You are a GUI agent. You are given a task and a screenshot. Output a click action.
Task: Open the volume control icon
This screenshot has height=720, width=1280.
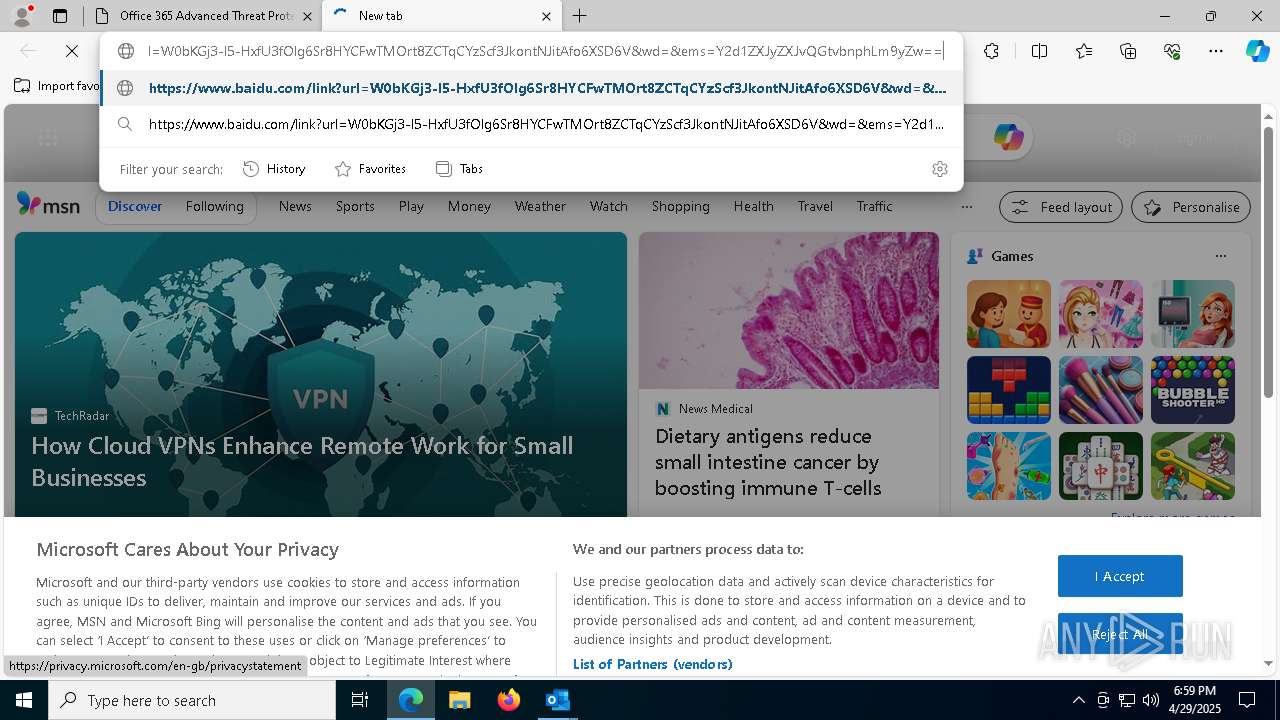tap(1151, 700)
